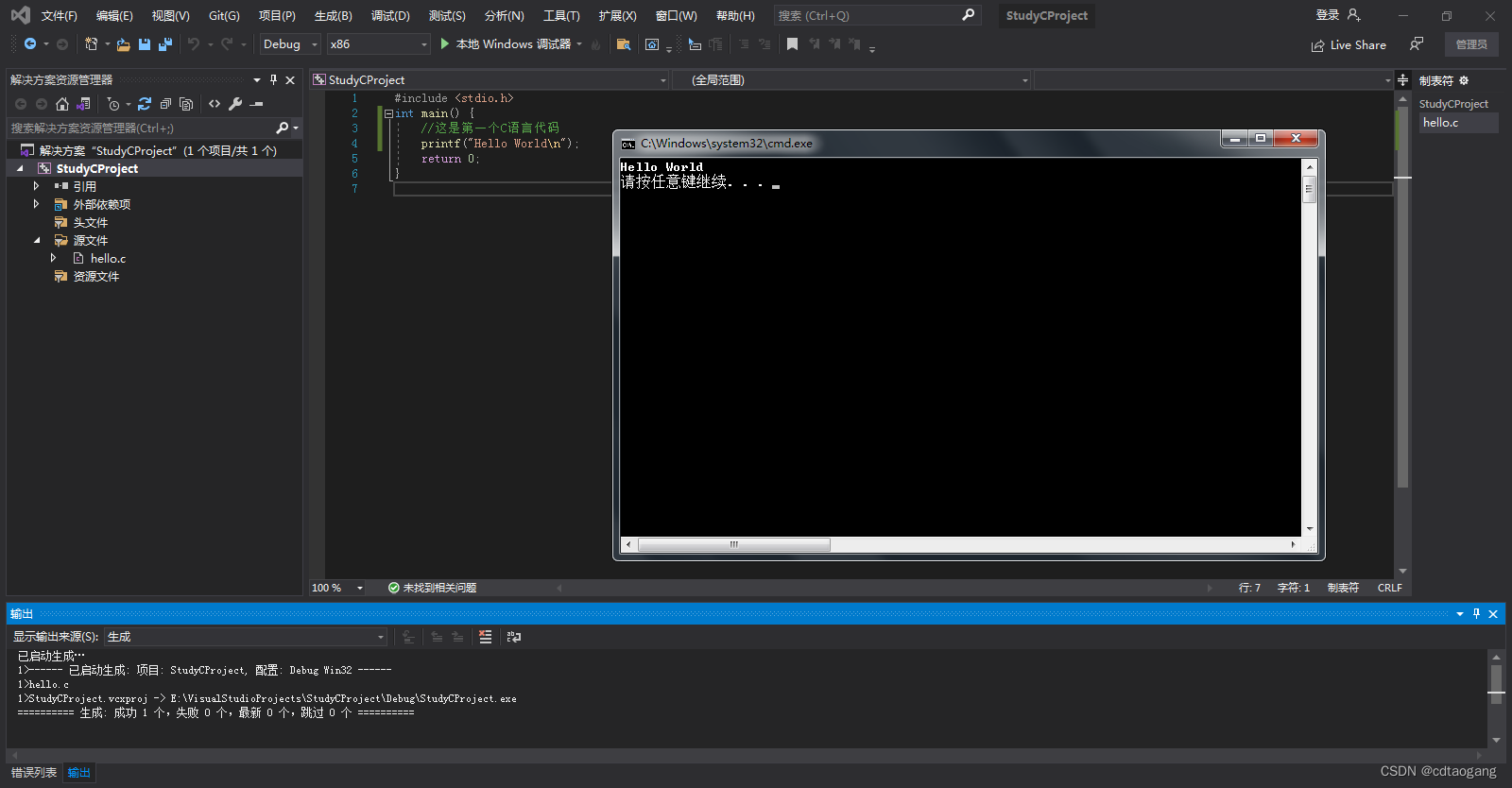Click the collapse all icon in Solution Explorer
Viewport: 1512px width, 788px height.
(165, 104)
